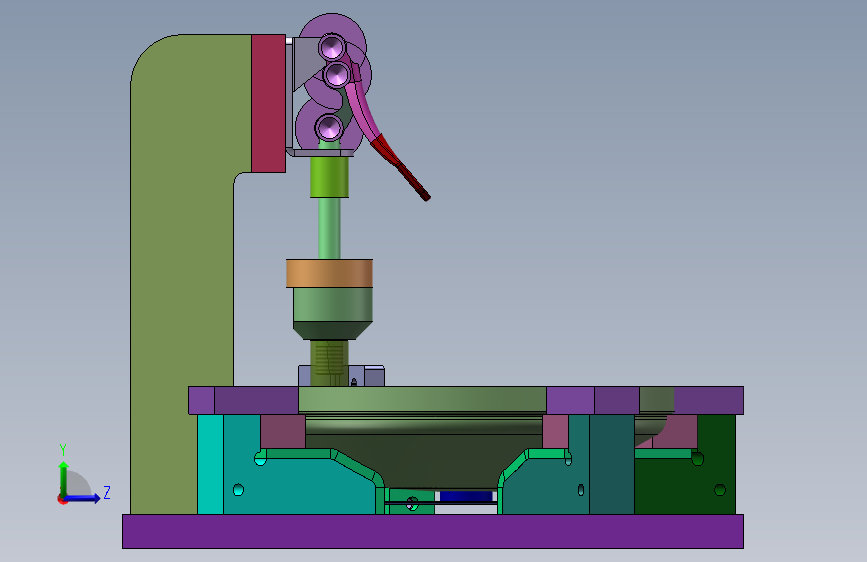Select the crimson mounting plate on the frame
The image size is (867, 562).
[x=269, y=103]
